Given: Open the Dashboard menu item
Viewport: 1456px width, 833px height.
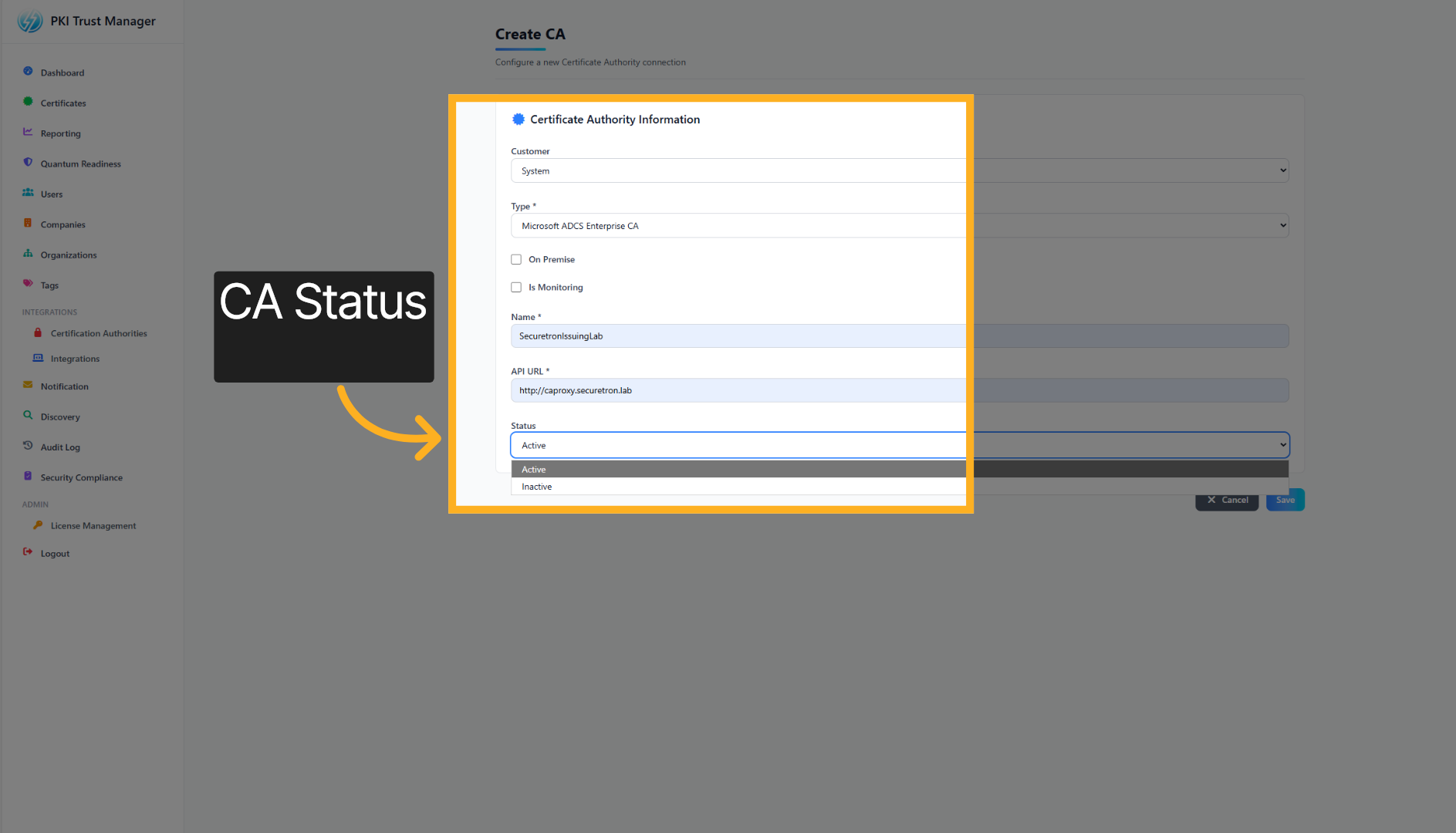Looking at the screenshot, I should (x=62, y=73).
